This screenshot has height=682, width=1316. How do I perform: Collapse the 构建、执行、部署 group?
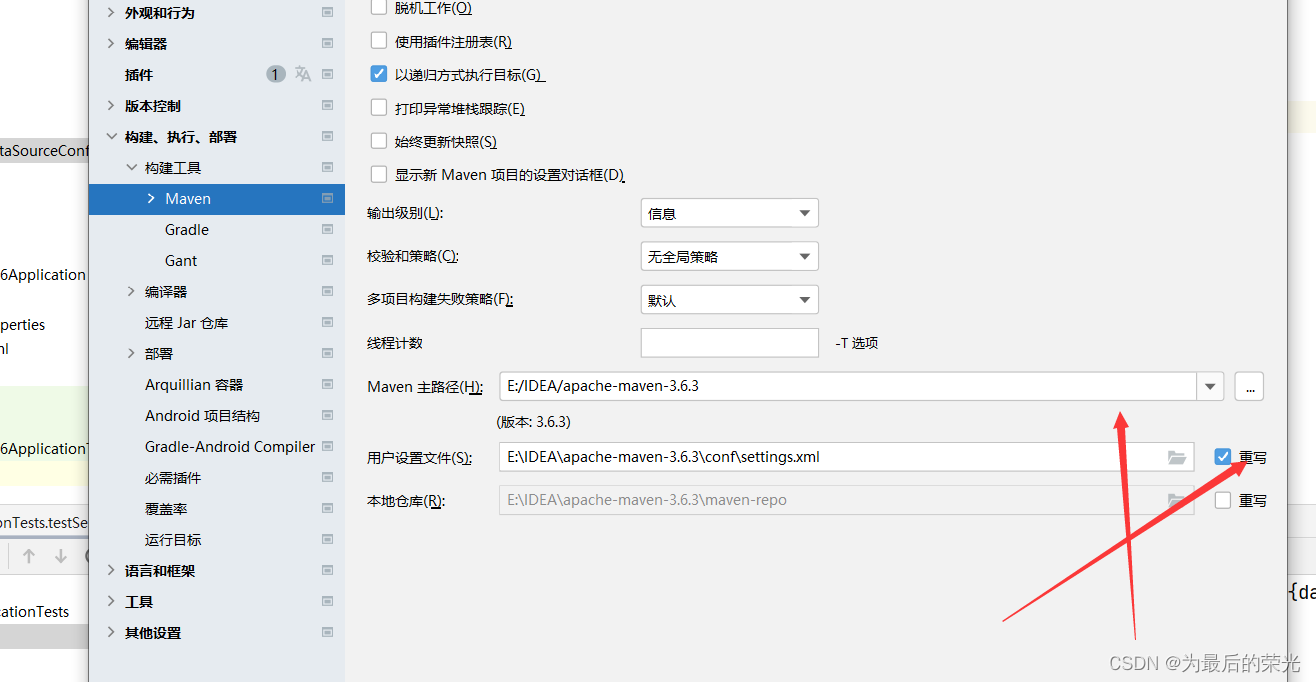tap(111, 137)
